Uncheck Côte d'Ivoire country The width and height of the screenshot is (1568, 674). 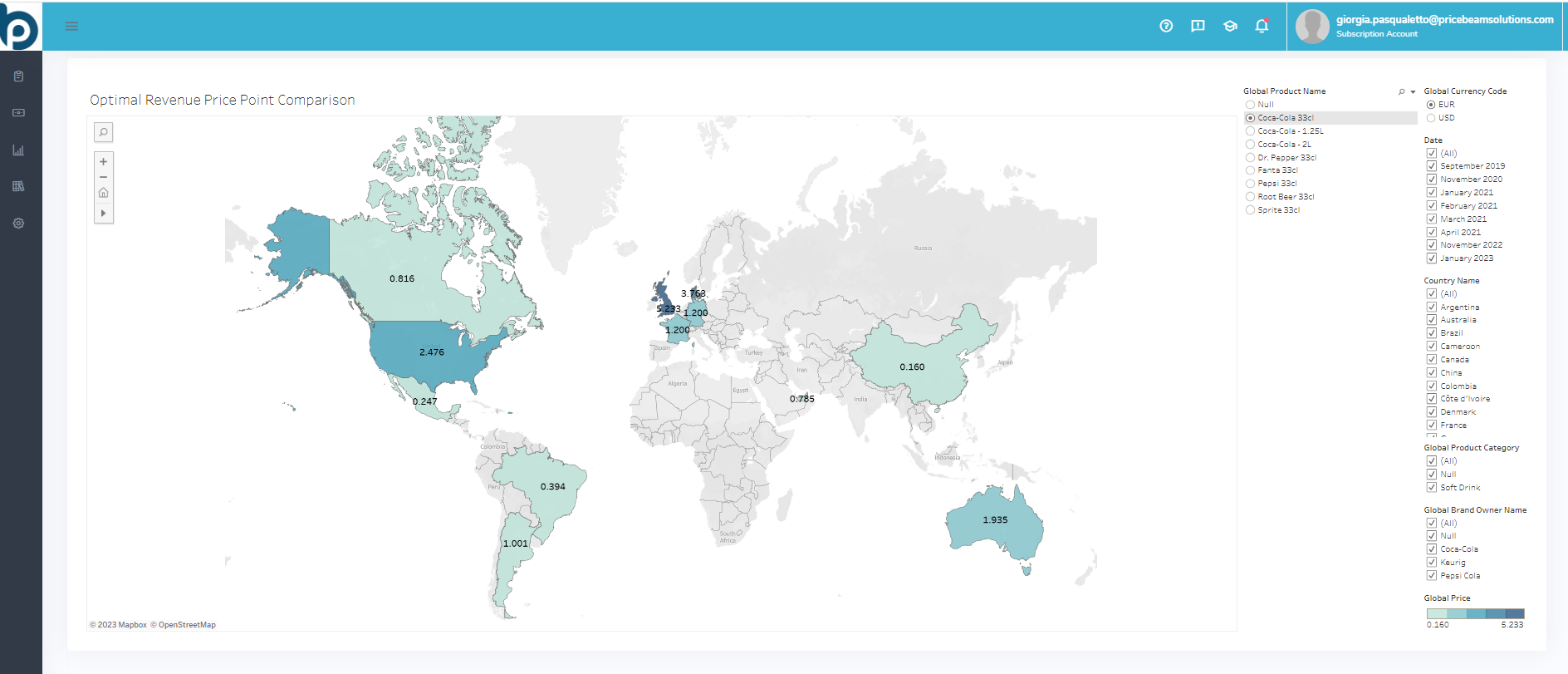(1432, 399)
